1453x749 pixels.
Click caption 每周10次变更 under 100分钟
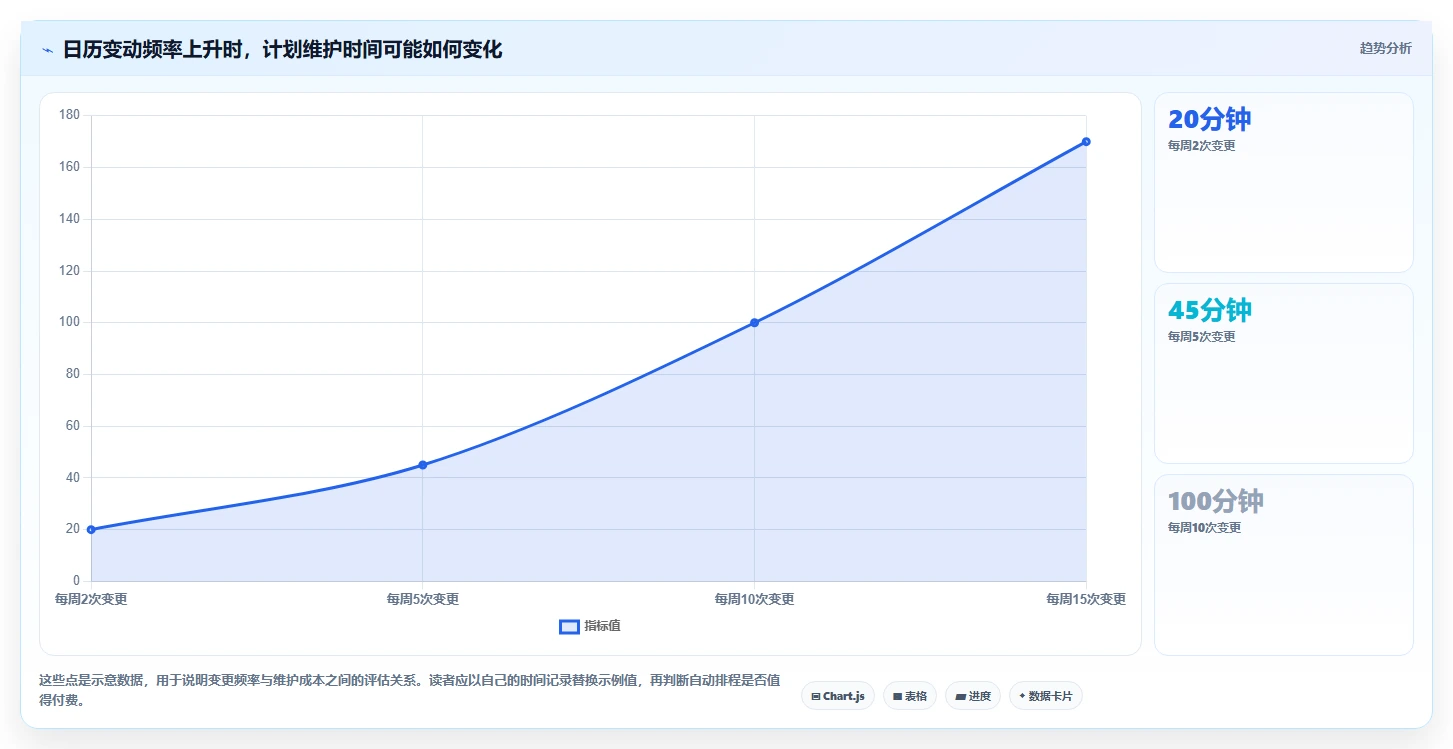click(x=1204, y=527)
